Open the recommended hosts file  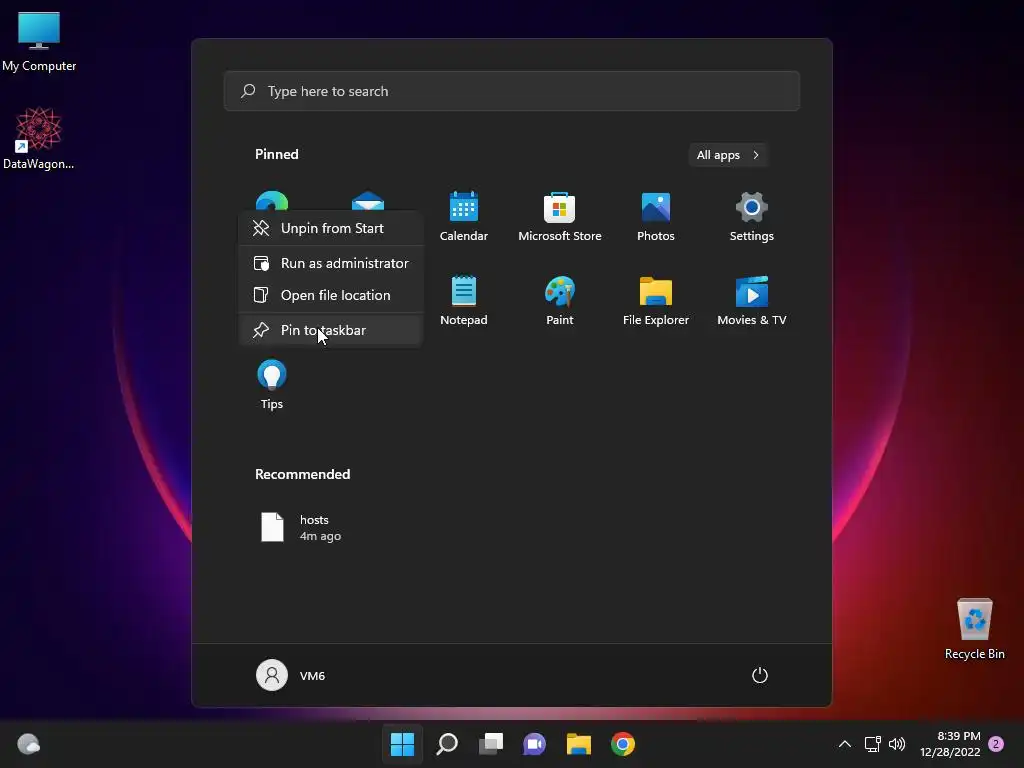click(301, 528)
